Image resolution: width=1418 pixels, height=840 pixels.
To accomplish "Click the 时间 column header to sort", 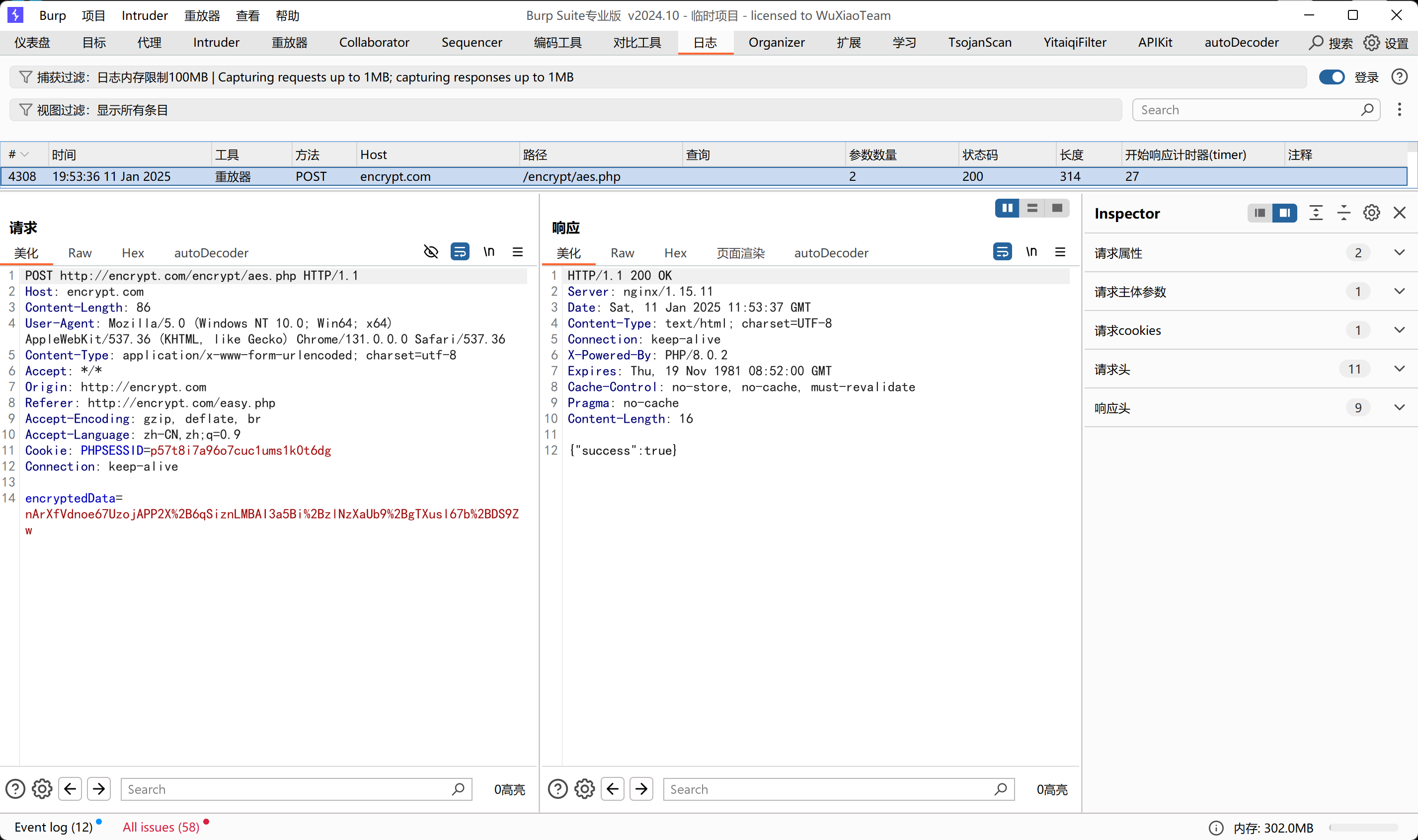I will pyautogui.click(x=63, y=154).
